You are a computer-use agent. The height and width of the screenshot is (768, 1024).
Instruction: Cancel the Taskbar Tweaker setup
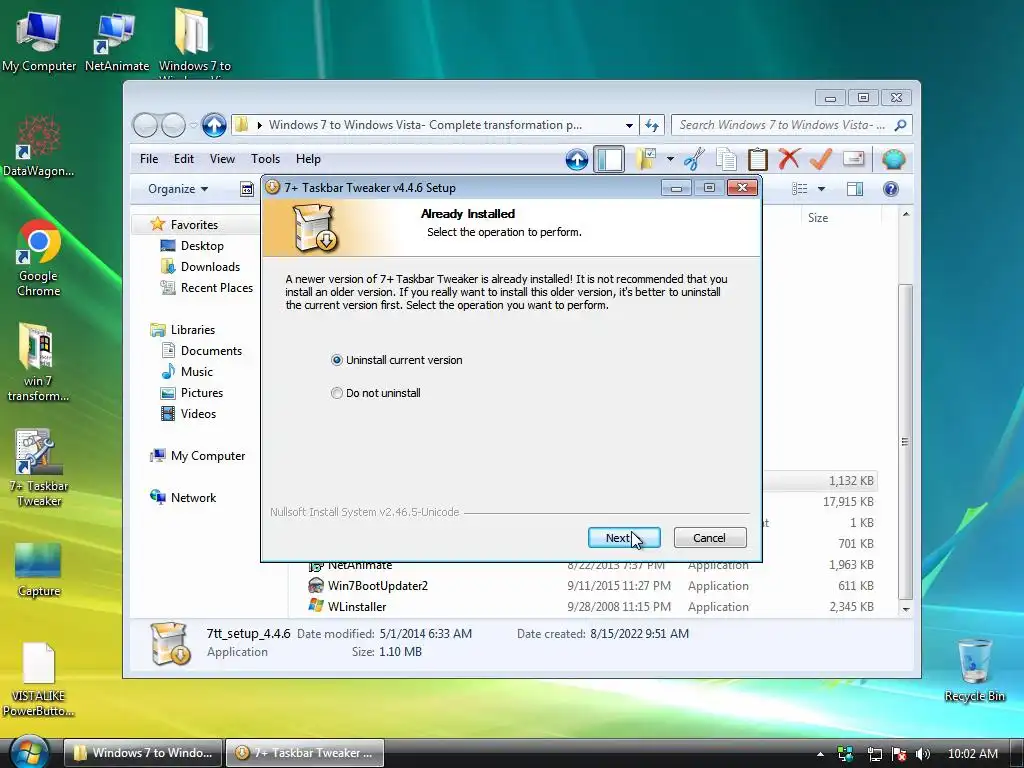[709, 537]
